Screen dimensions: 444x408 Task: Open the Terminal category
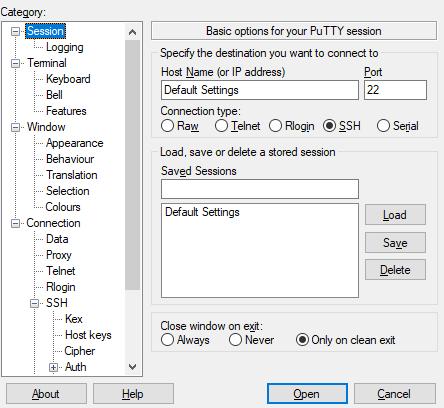[47, 63]
